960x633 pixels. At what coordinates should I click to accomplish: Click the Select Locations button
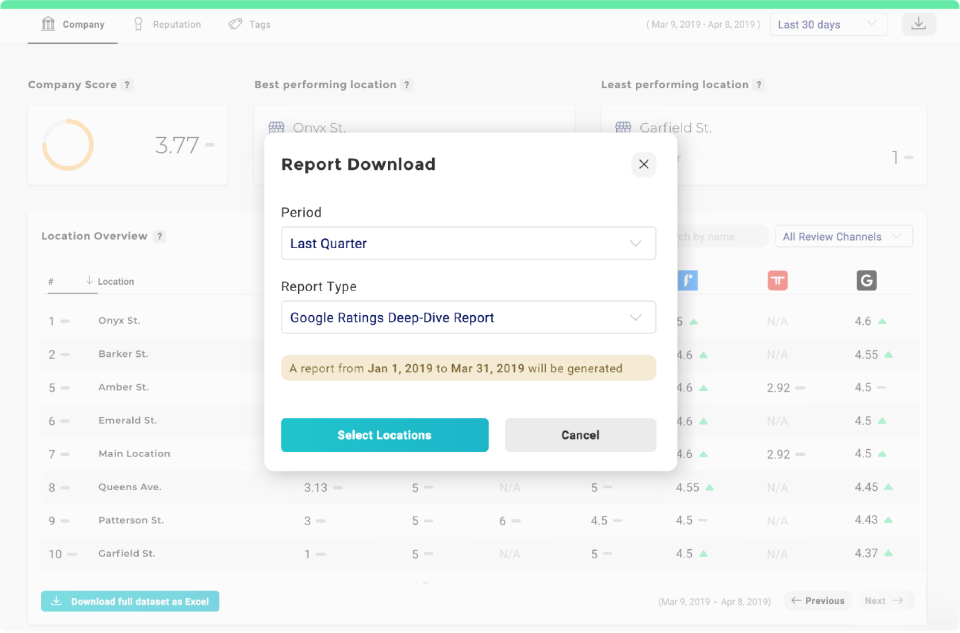pos(384,435)
